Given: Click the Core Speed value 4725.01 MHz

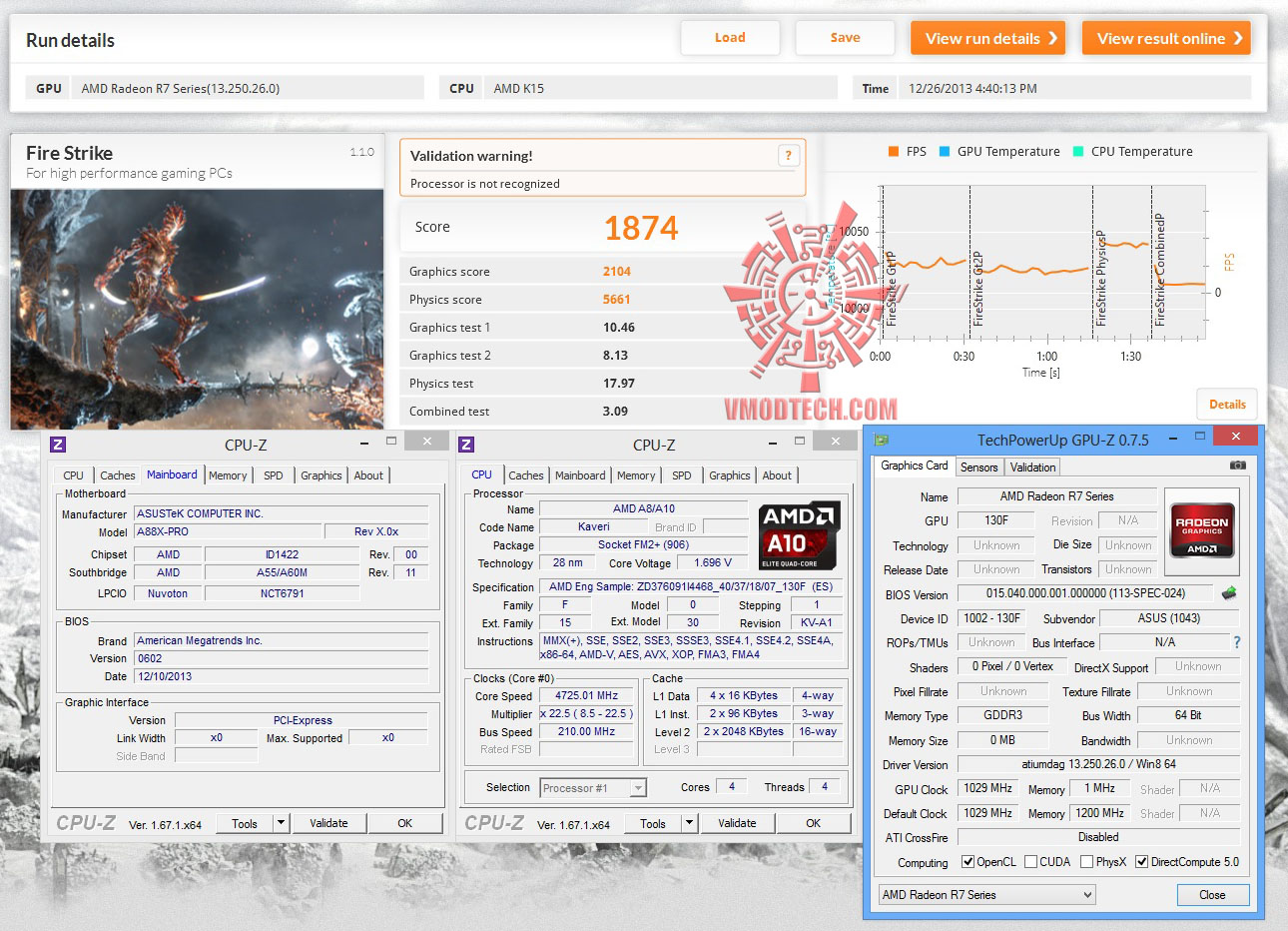Looking at the screenshot, I should [586, 695].
